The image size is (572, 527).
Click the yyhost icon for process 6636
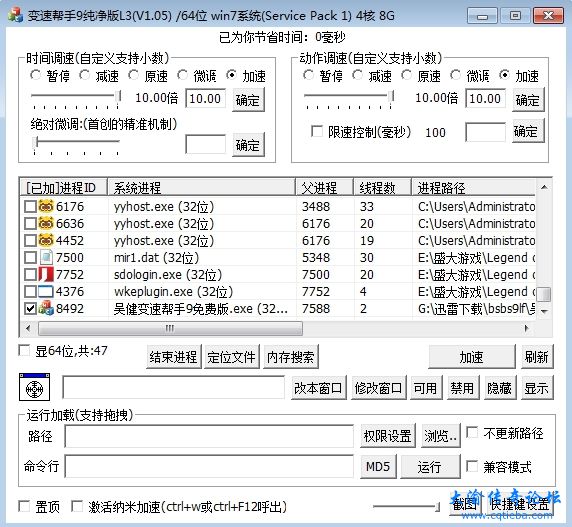pyautogui.click(x=46, y=223)
